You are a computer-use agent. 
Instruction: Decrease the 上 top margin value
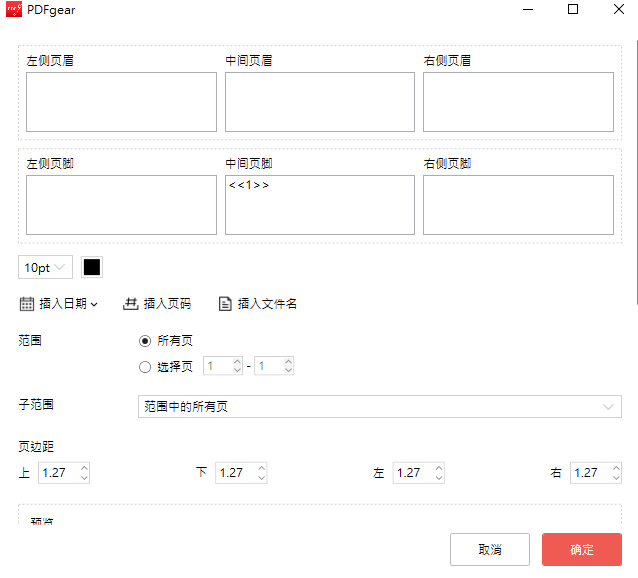tap(84, 478)
